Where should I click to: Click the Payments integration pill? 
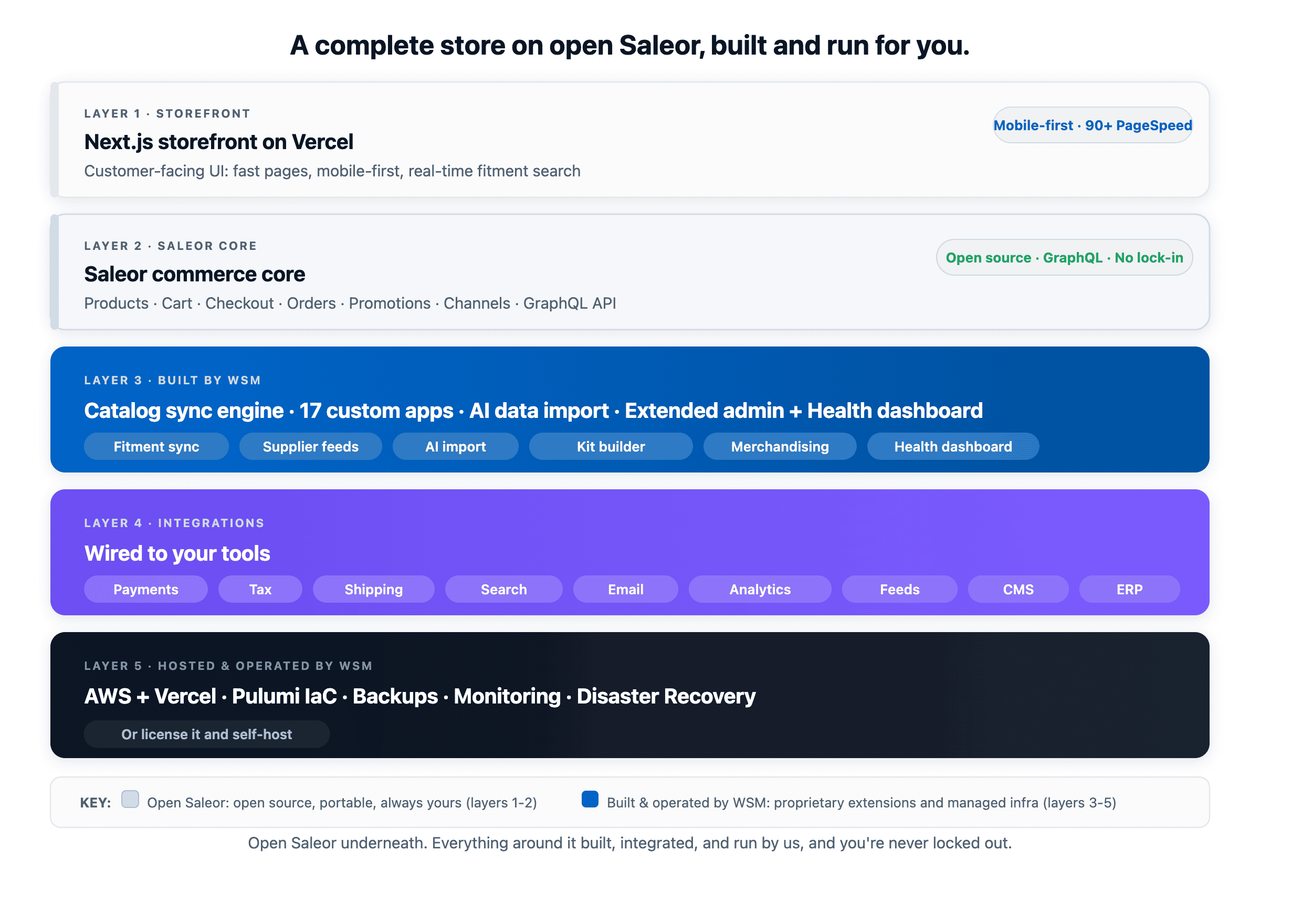[146, 590]
